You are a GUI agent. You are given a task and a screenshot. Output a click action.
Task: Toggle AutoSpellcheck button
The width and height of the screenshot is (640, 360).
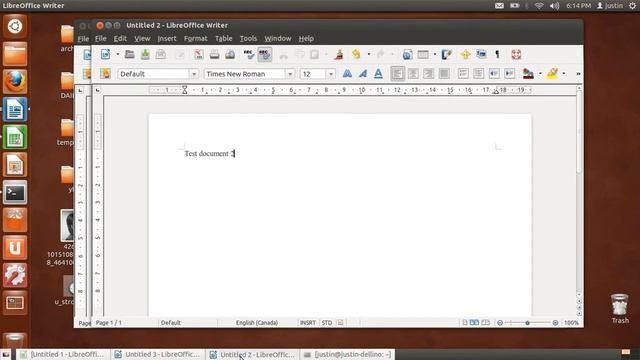point(264,54)
